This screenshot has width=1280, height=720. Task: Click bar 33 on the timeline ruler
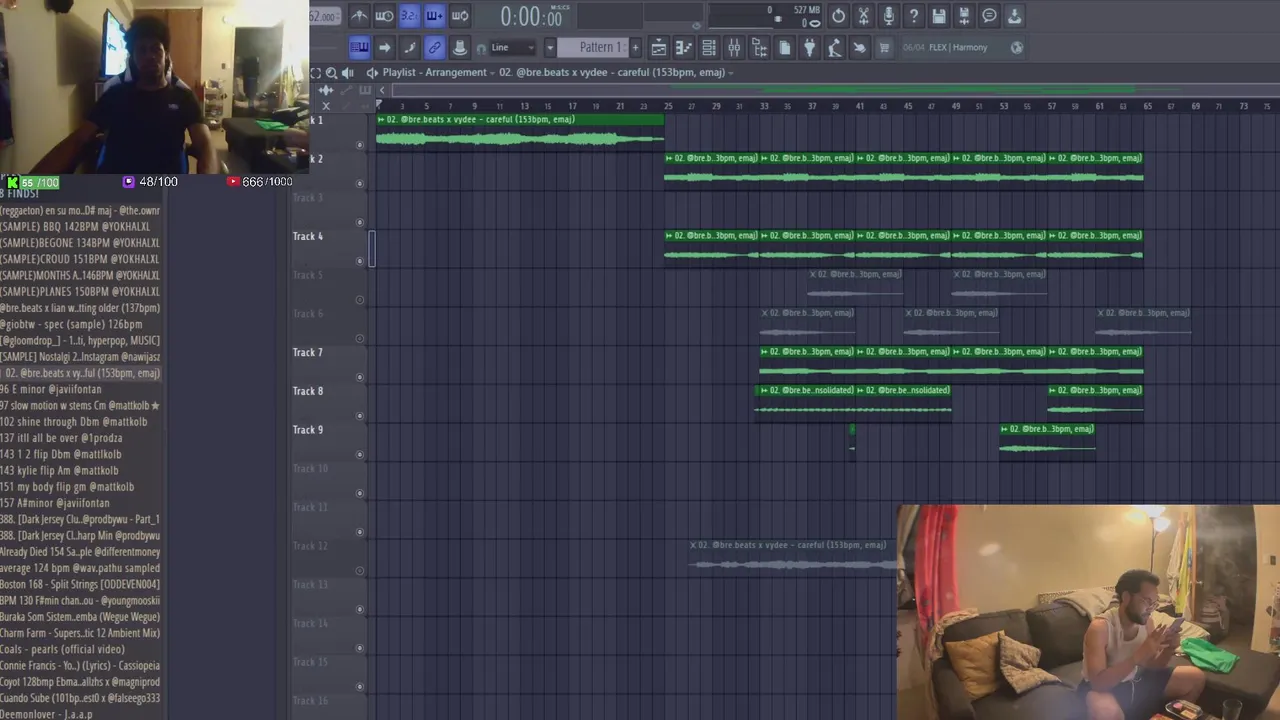765,105
